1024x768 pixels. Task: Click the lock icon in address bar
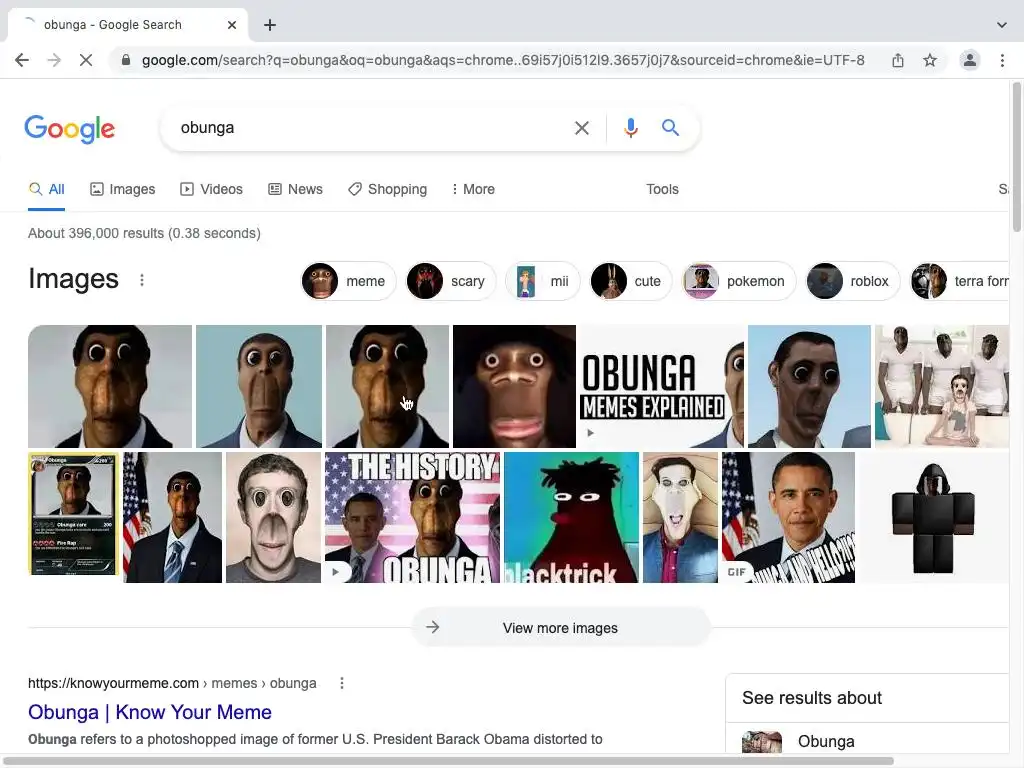(x=126, y=60)
